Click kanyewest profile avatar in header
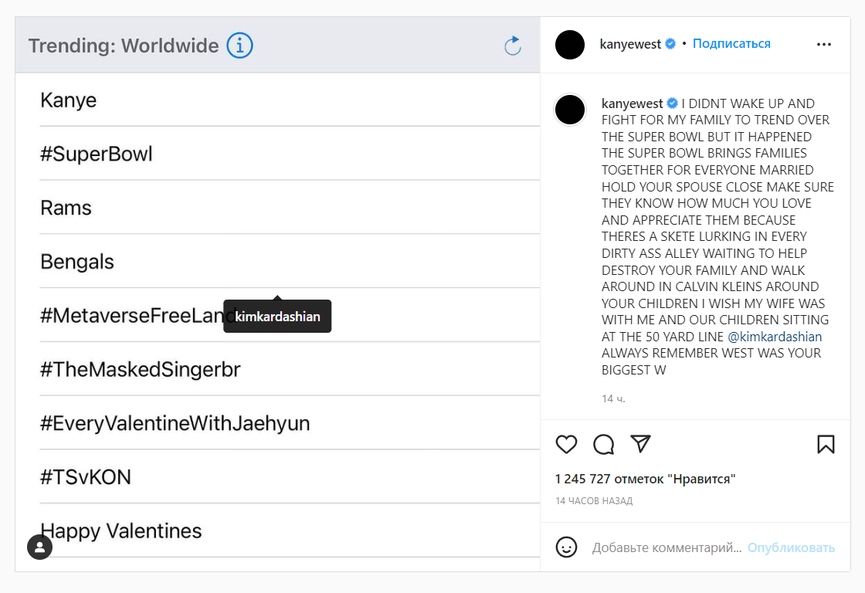Screen dimensions: 865x593 click(x=570, y=45)
